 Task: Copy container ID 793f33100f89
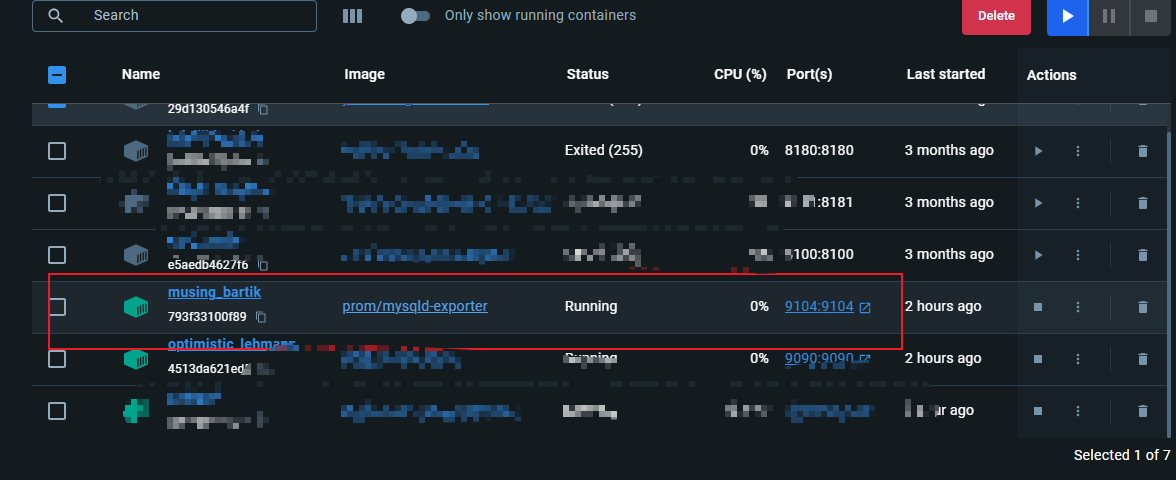(x=261, y=317)
